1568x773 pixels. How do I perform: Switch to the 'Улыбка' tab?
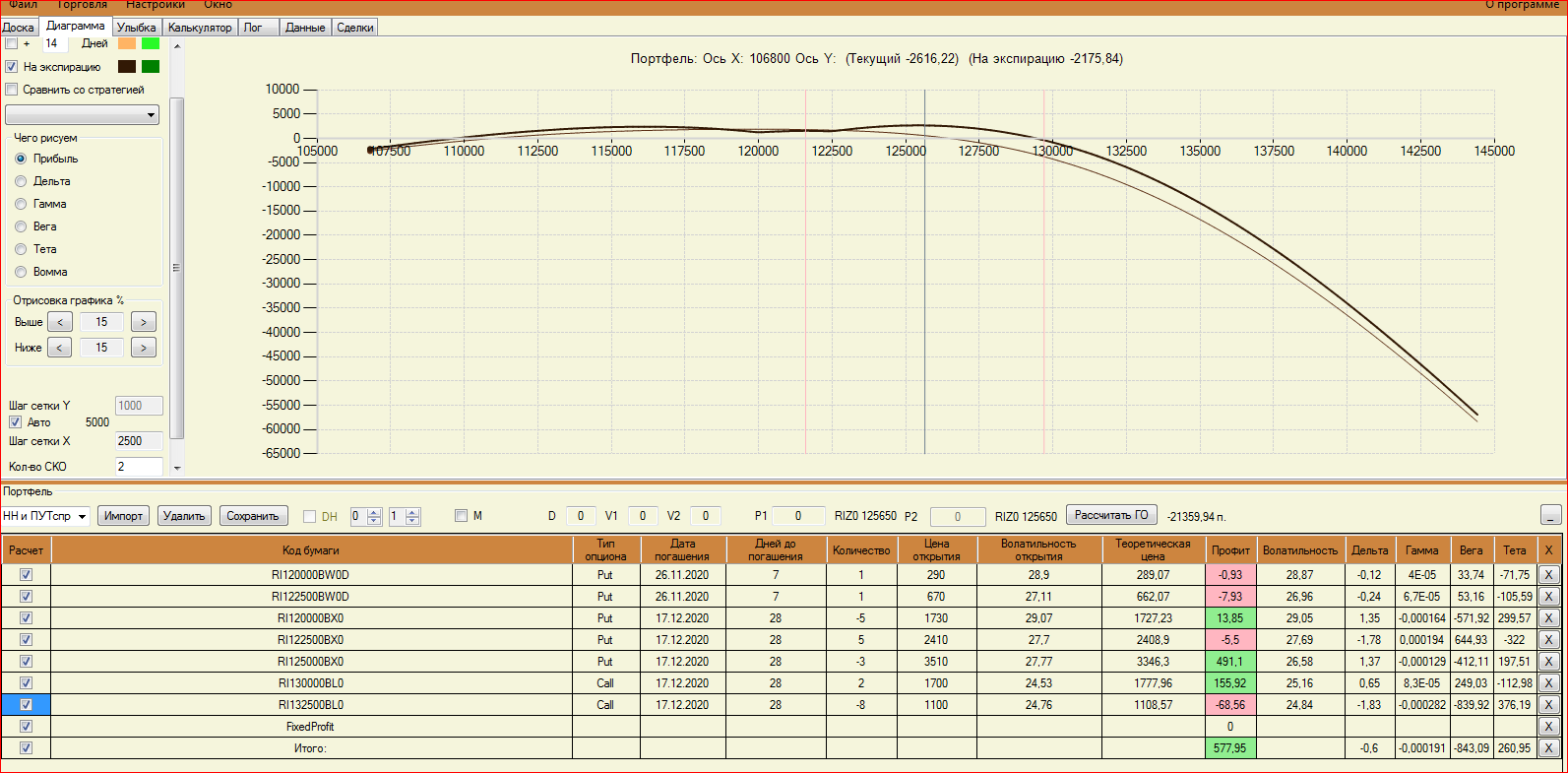pyautogui.click(x=136, y=28)
